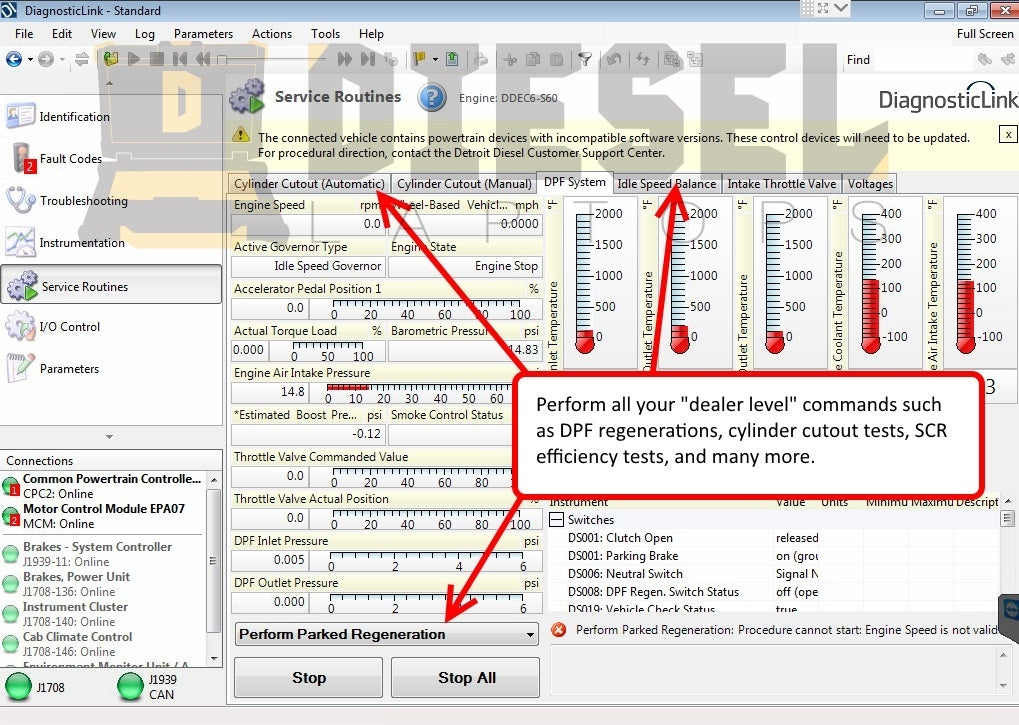Click Full Screen in the menu bar
The width and height of the screenshot is (1019, 725).
coord(985,34)
